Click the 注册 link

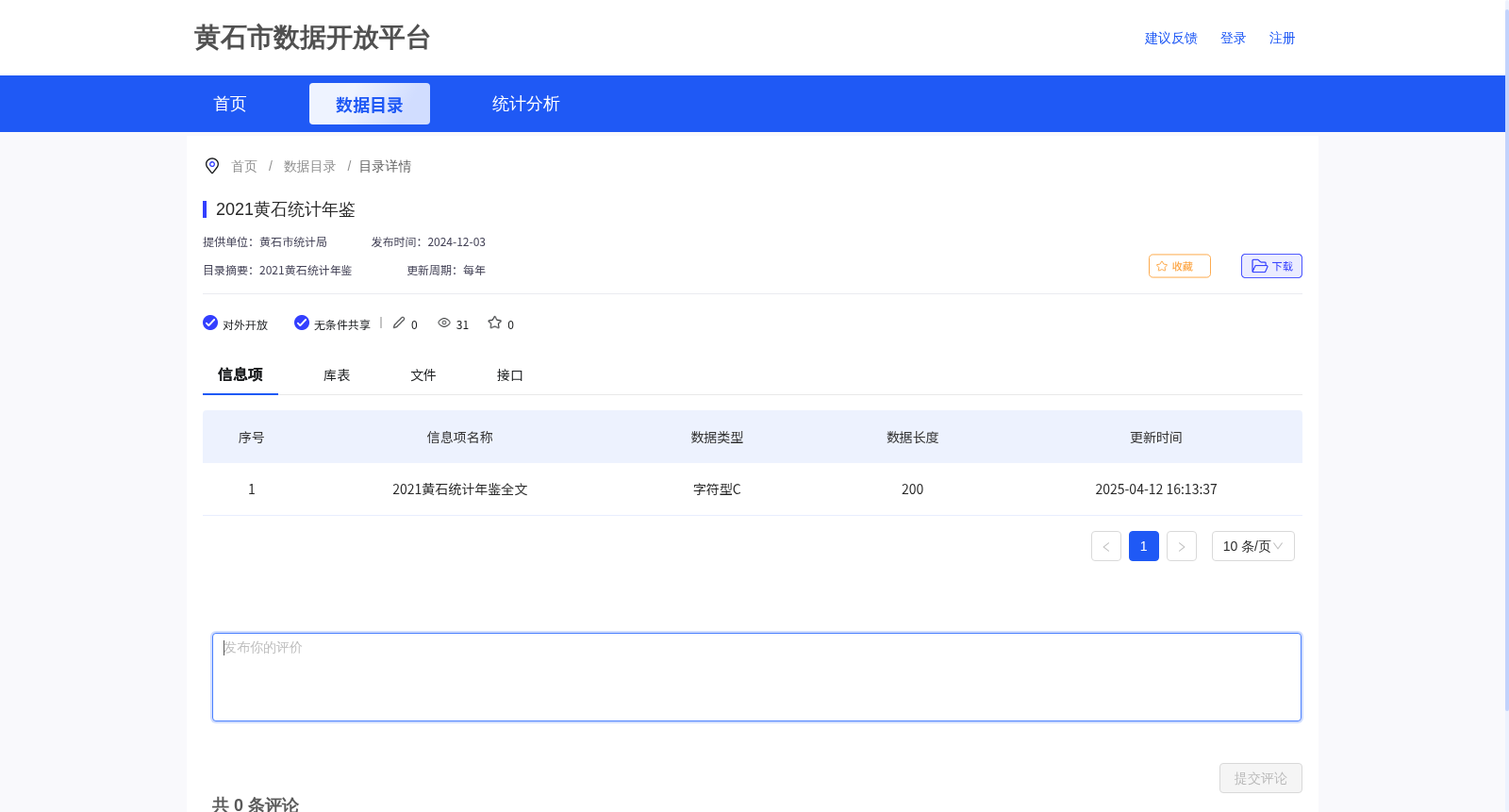[1283, 38]
